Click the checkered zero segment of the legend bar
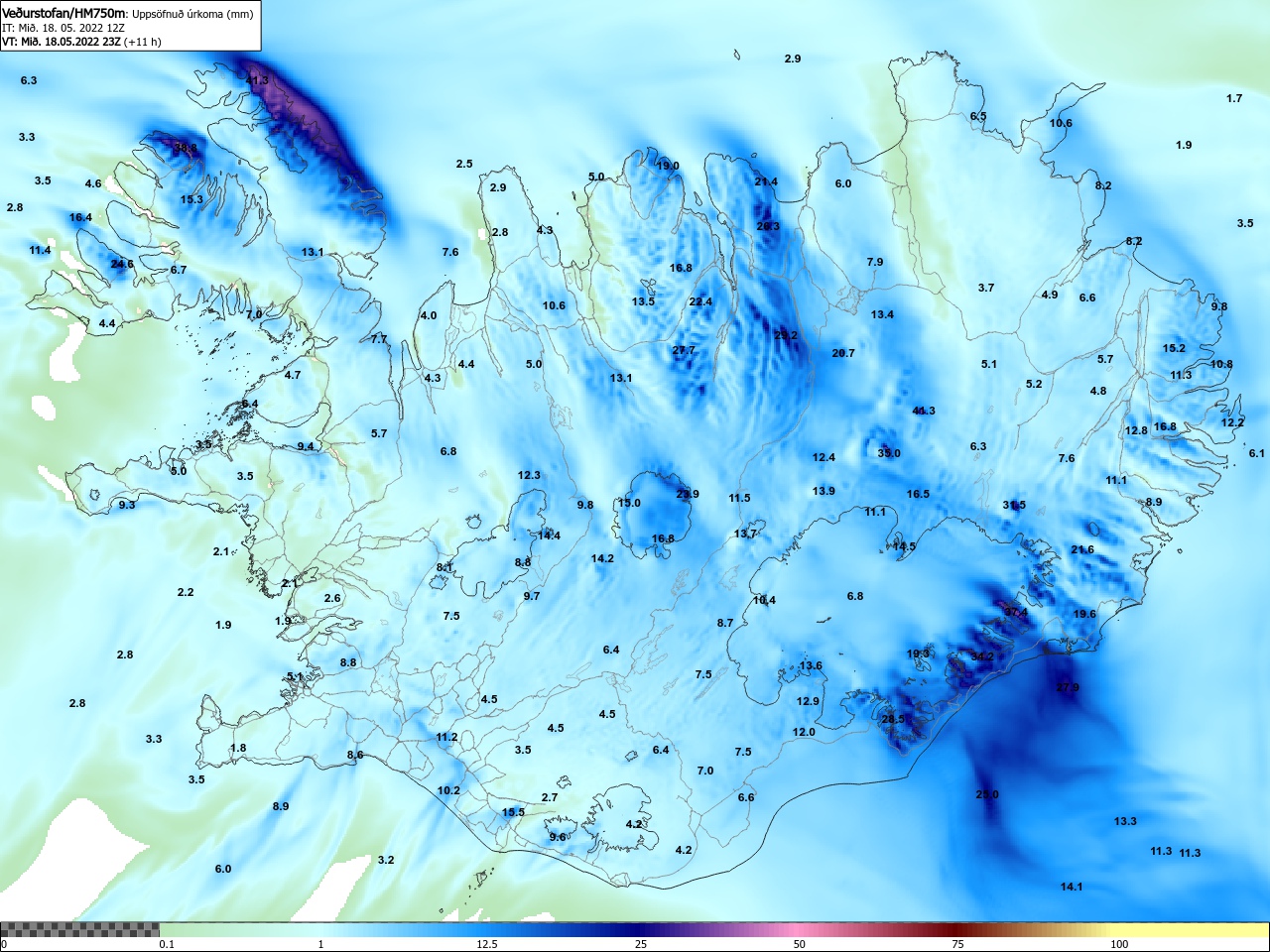Screen dimensions: 1270x952 [x=79, y=929]
